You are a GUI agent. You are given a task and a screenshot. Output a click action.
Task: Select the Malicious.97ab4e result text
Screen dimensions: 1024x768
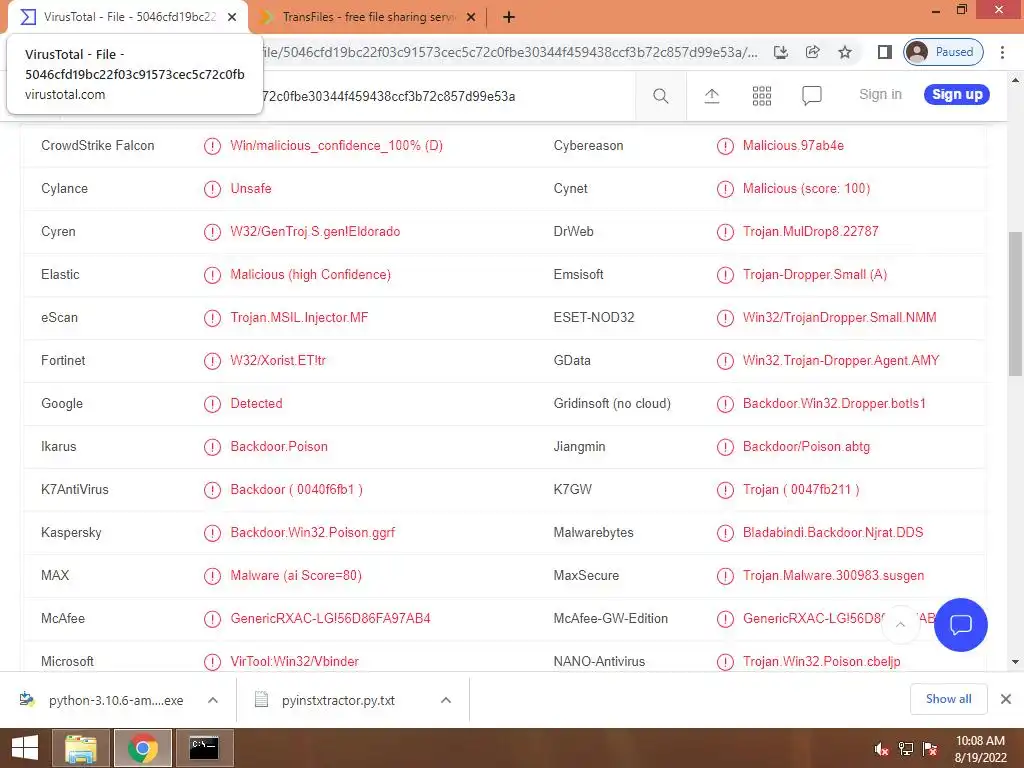[793, 146]
